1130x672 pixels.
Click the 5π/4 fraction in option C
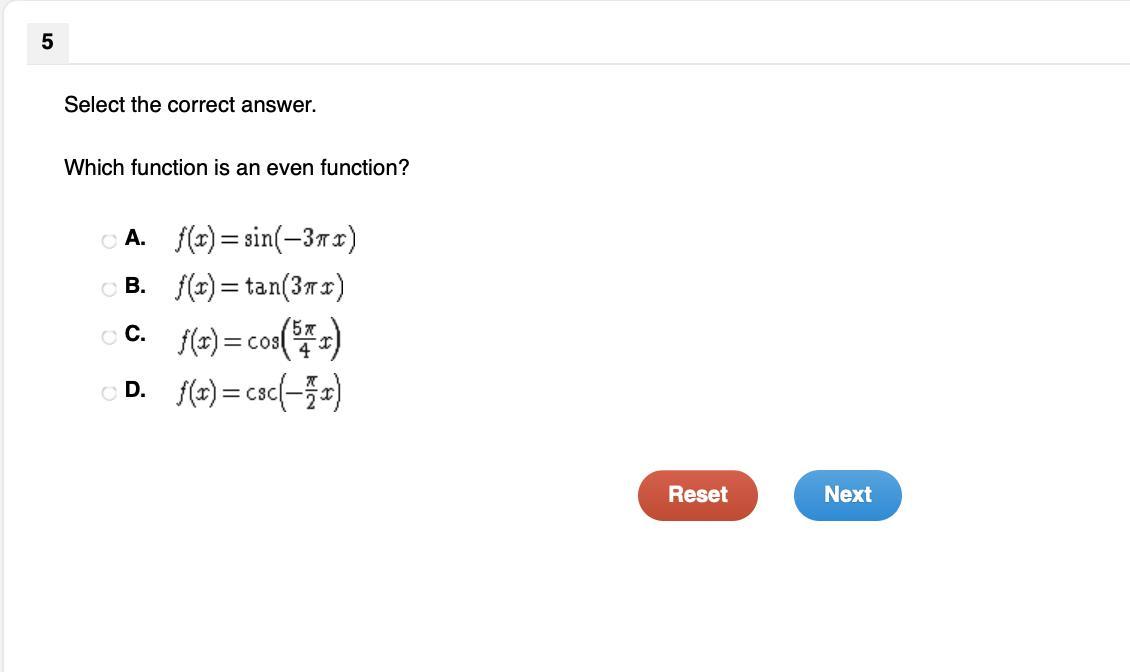(x=303, y=339)
